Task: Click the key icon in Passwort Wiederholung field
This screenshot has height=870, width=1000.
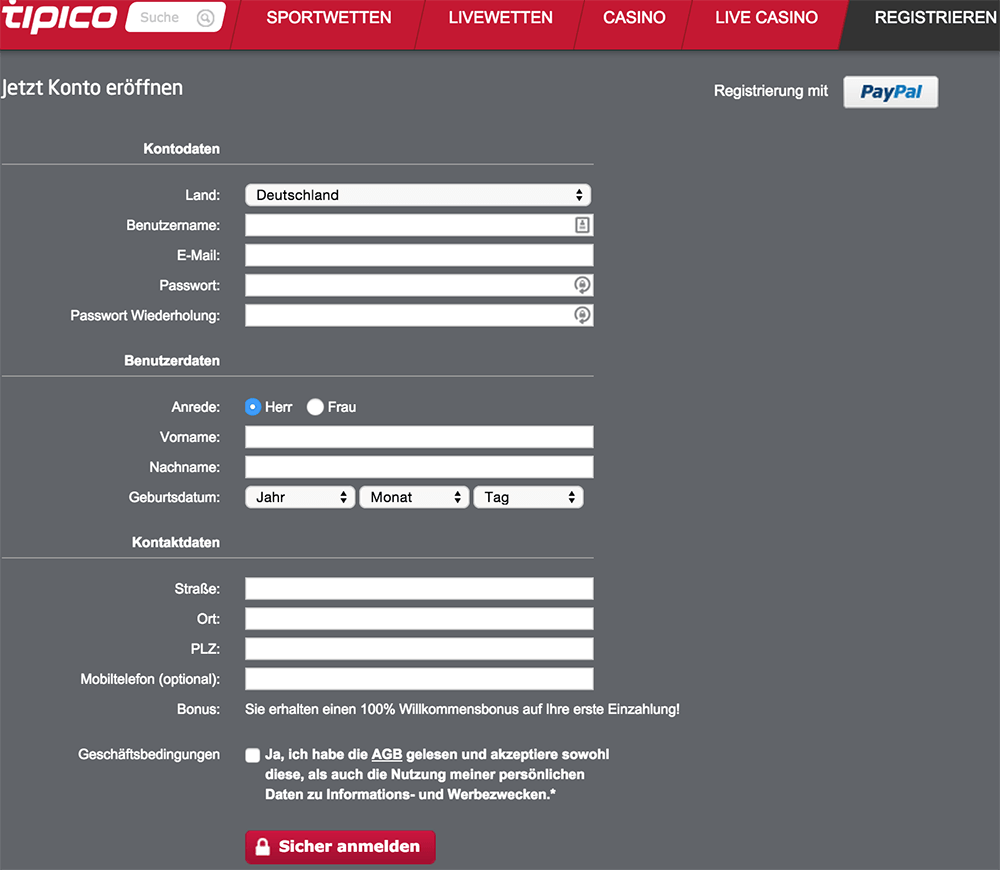Action: pos(582,315)
